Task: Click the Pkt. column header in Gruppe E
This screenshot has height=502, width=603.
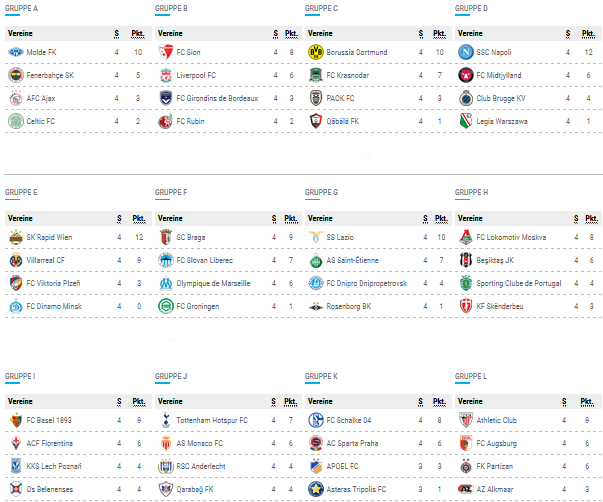Action: pyautogui.click(x=138, y=217)
